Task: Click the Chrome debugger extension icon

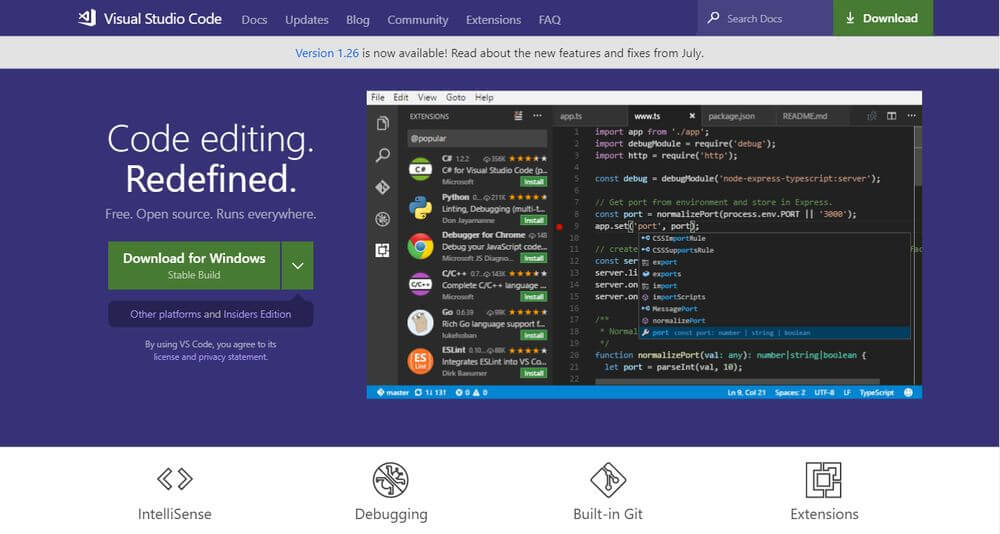Action: [420, 246]
